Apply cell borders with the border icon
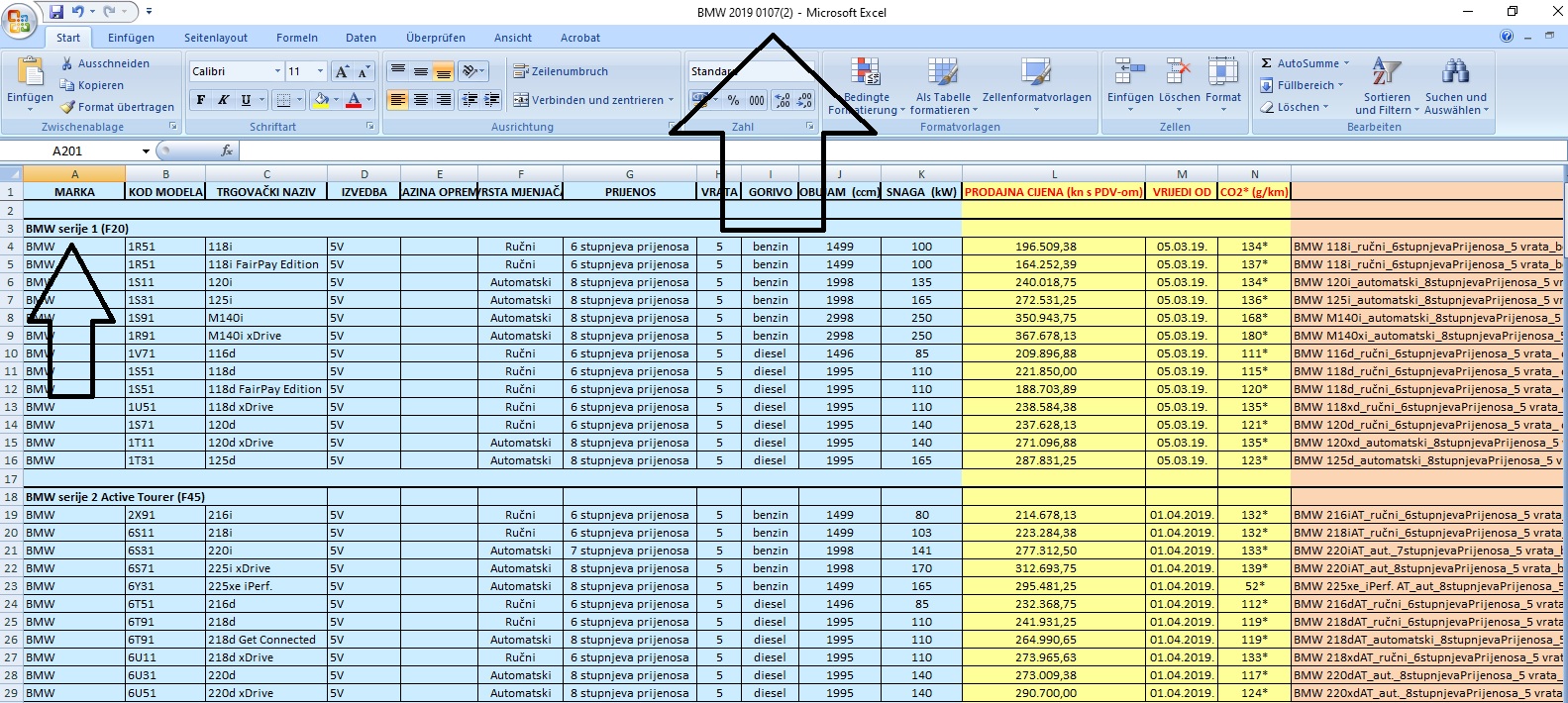 pyautogui.click(x=284, y=100)
